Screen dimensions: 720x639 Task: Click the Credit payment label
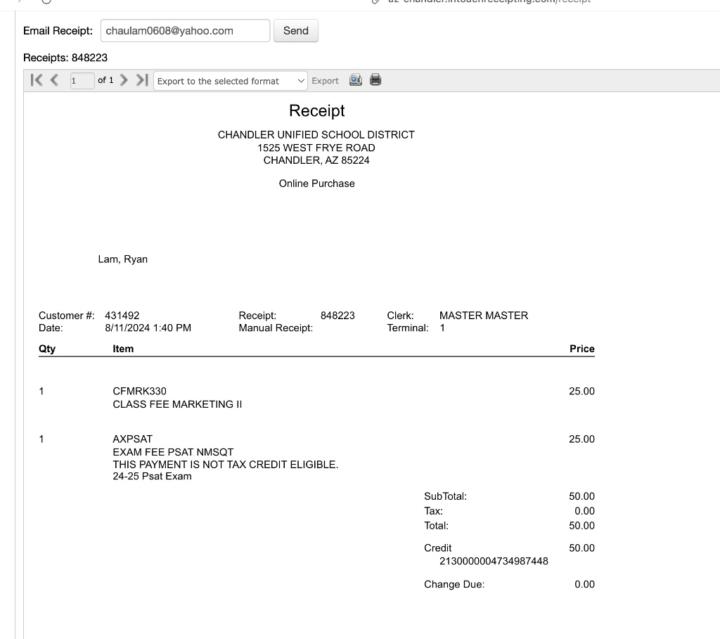(x=438, y=548)
